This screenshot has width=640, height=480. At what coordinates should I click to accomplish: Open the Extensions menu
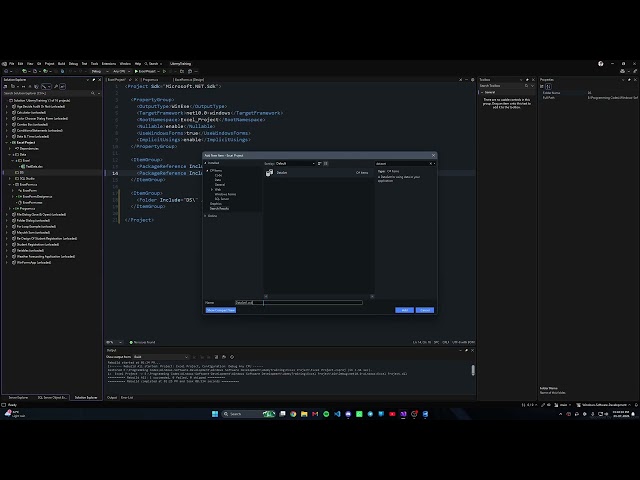(109, 64)
